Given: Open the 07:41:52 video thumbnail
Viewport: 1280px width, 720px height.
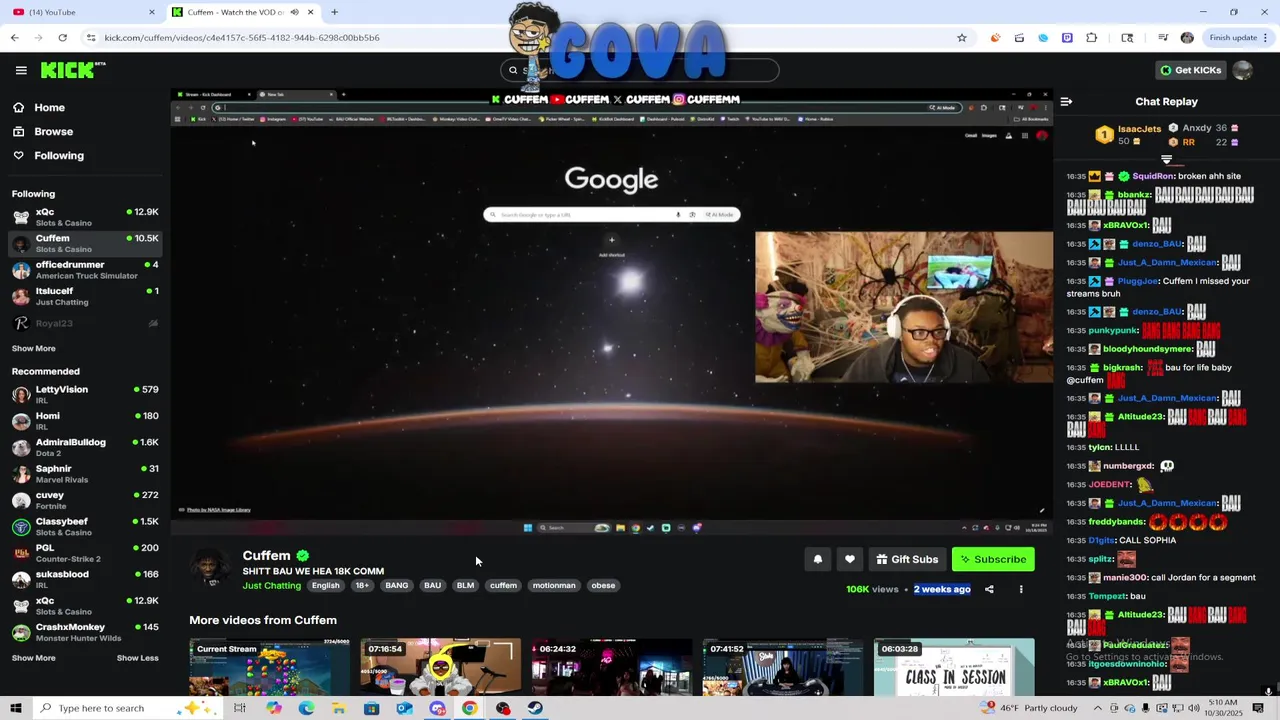Looking at the screenshot, I should pyautogui.click(x=783, y=667).
